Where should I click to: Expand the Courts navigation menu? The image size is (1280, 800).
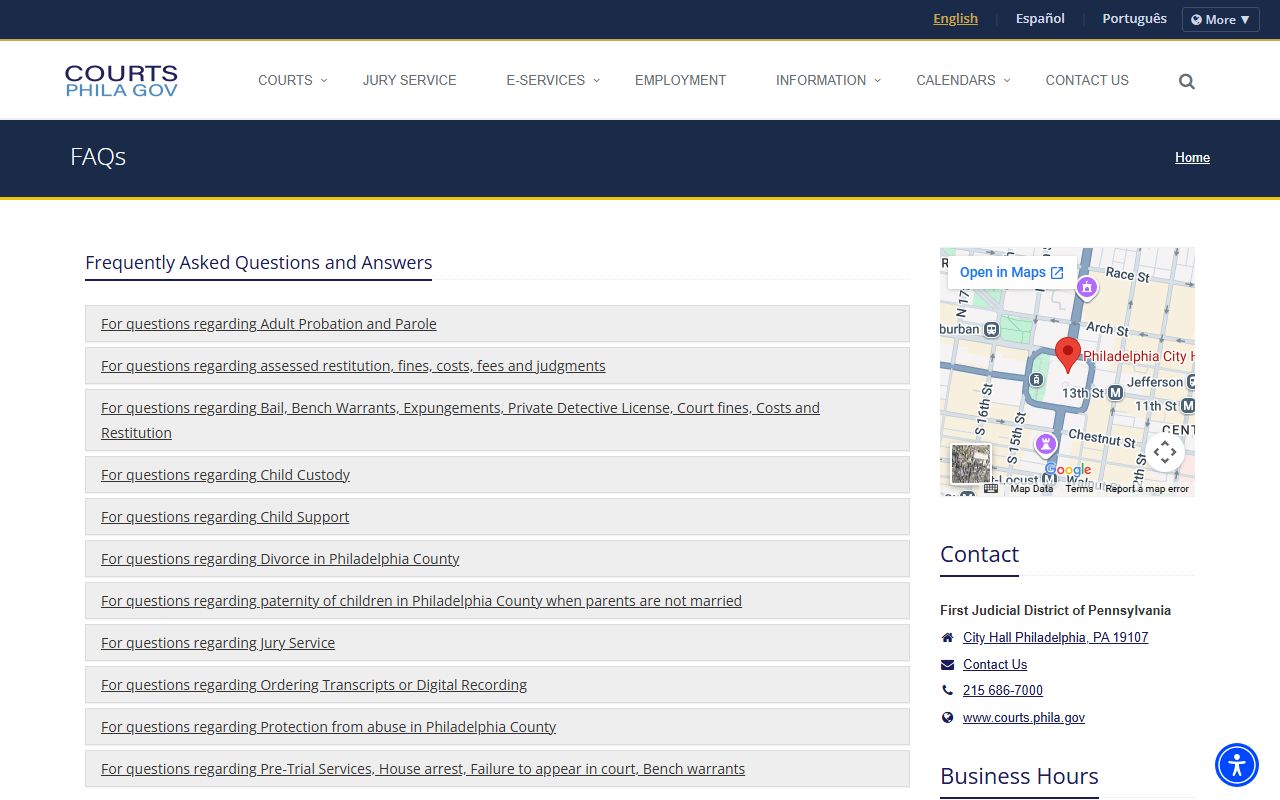tap(292, 80)
